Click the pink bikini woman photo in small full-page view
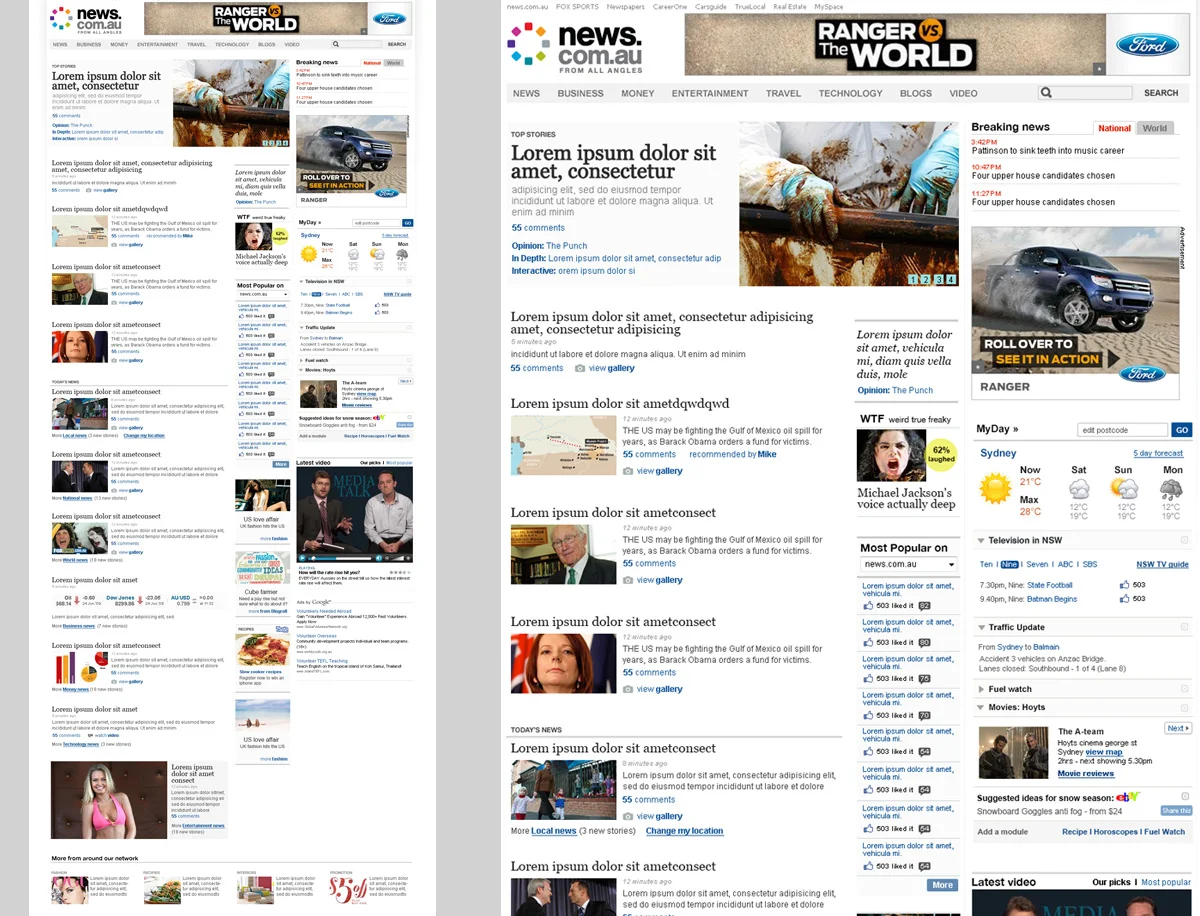The height and width of the screenshot is (916, 1200). 109,800
